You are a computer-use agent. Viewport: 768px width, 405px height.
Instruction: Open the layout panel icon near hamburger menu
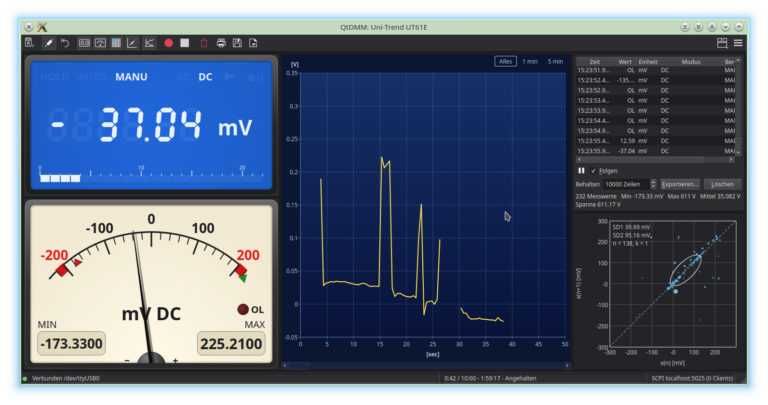tap(722, 43)
